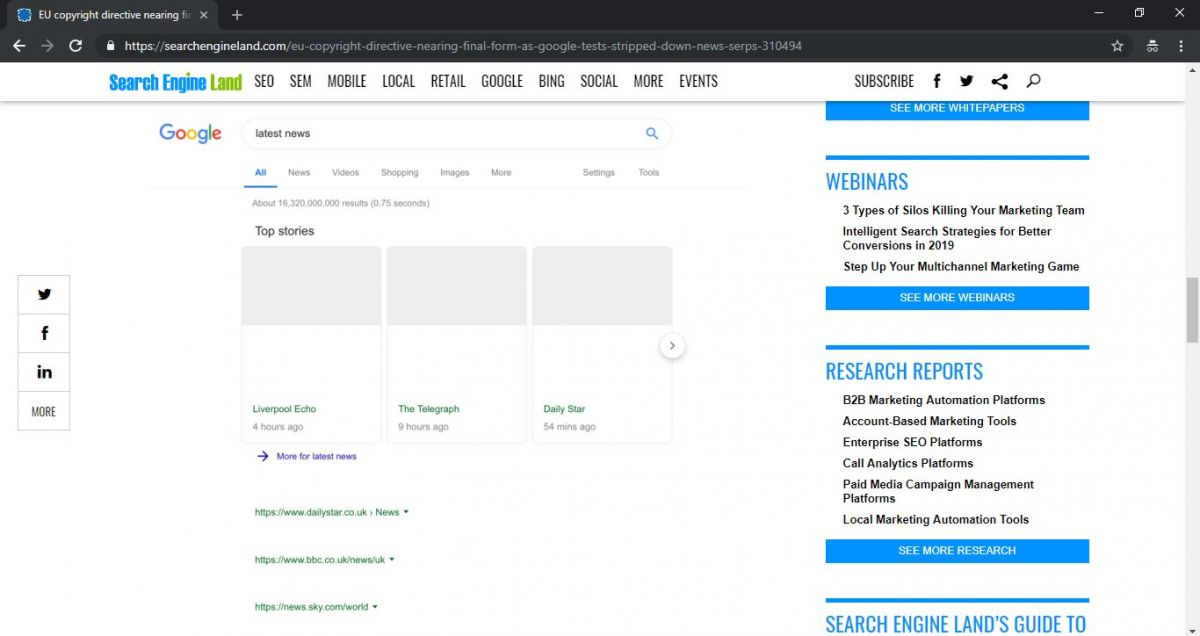The height and width of the screenshot is (636, 1200).
Task: Open the MORE navigation menu item
Action: 648,81
